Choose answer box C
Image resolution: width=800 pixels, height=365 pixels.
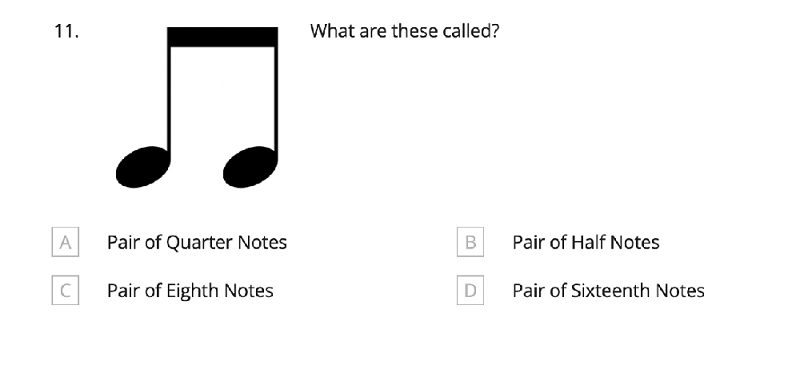coord(65,290)
